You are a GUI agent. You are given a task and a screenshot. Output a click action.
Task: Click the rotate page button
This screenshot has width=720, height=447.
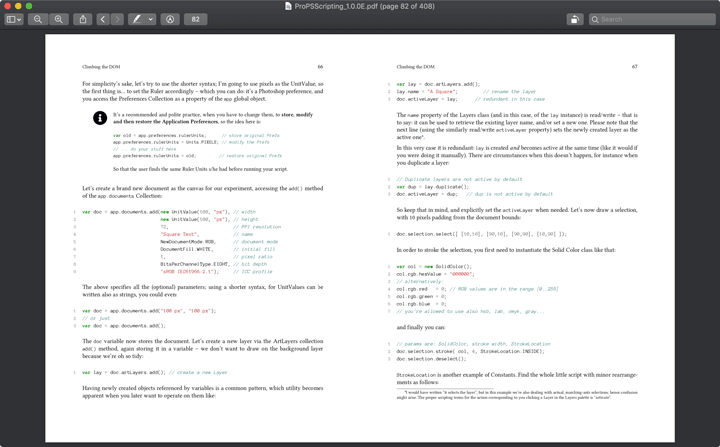(x=574, y=19)
